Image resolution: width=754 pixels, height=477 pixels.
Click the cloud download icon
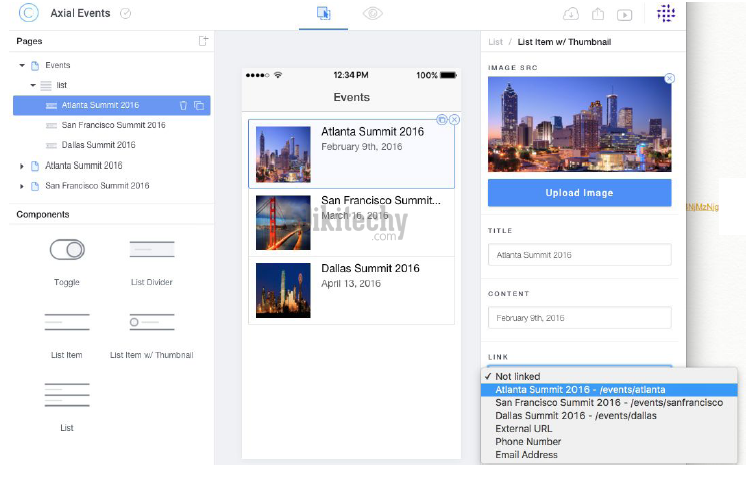(x=571, y=14)
